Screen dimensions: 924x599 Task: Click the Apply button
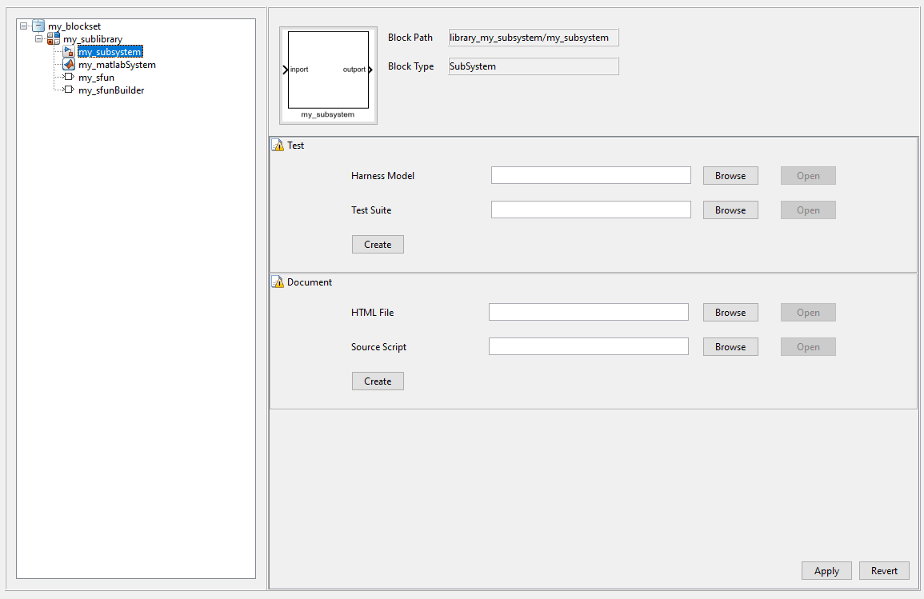click(826, 571)
